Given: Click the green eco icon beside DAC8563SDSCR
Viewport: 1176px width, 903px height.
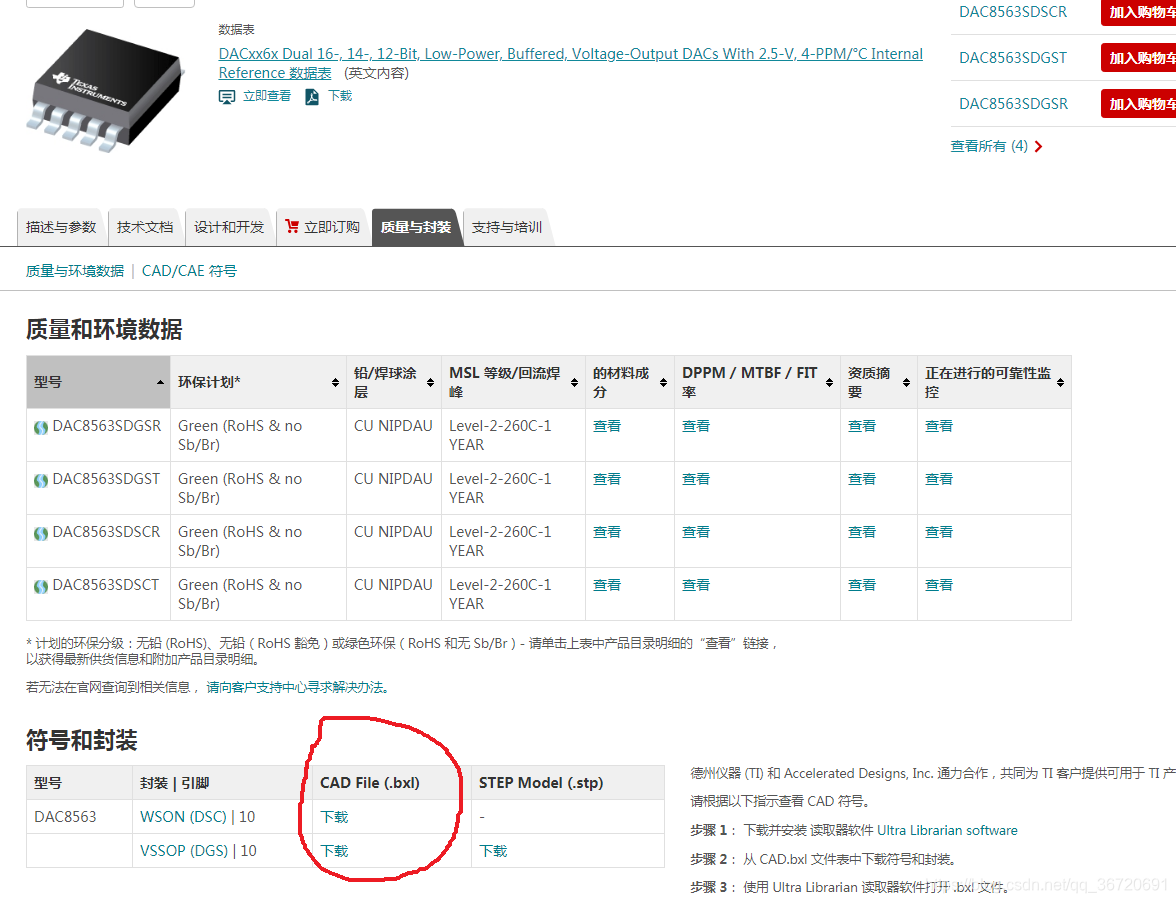Looking at the screenshot, I should click(41, 534).
